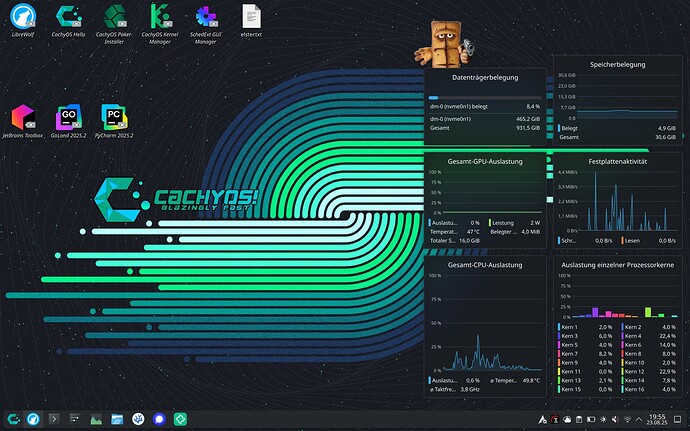The image size is (690, 431).
Task: Click CPU usage history chart
Action: (492, 323)
